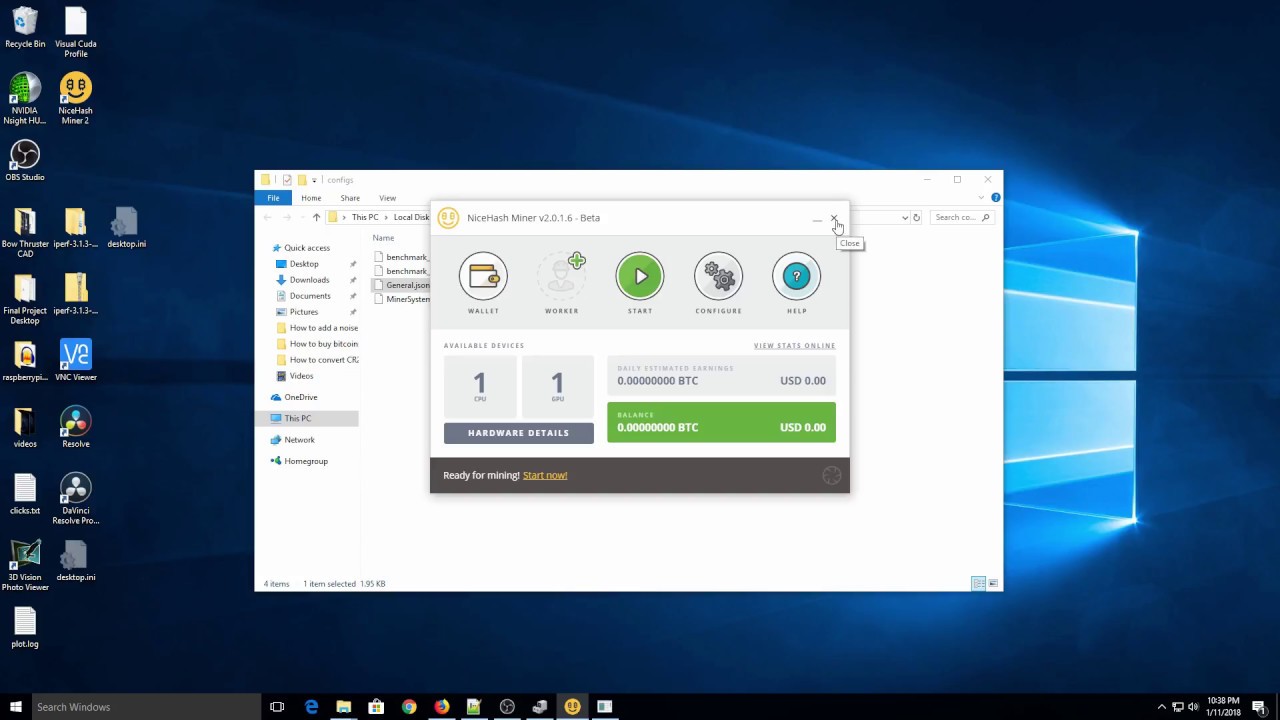Switch to the Home ribbon tab
The height and width of the screenshot is (720, 1280).
tap(311, 198)
